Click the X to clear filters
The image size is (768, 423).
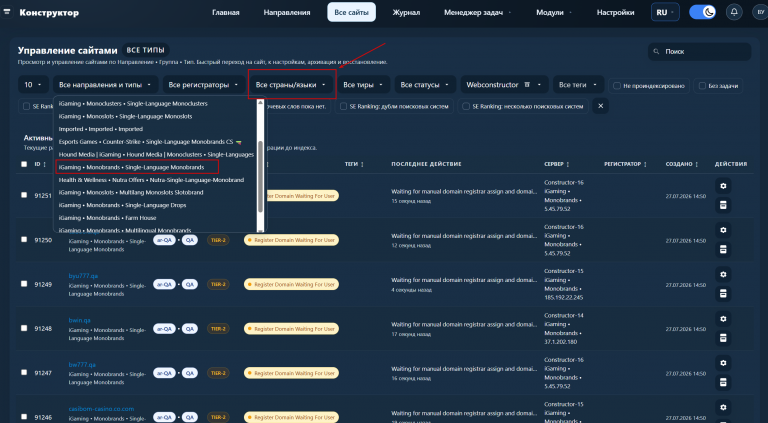point(600,106)
